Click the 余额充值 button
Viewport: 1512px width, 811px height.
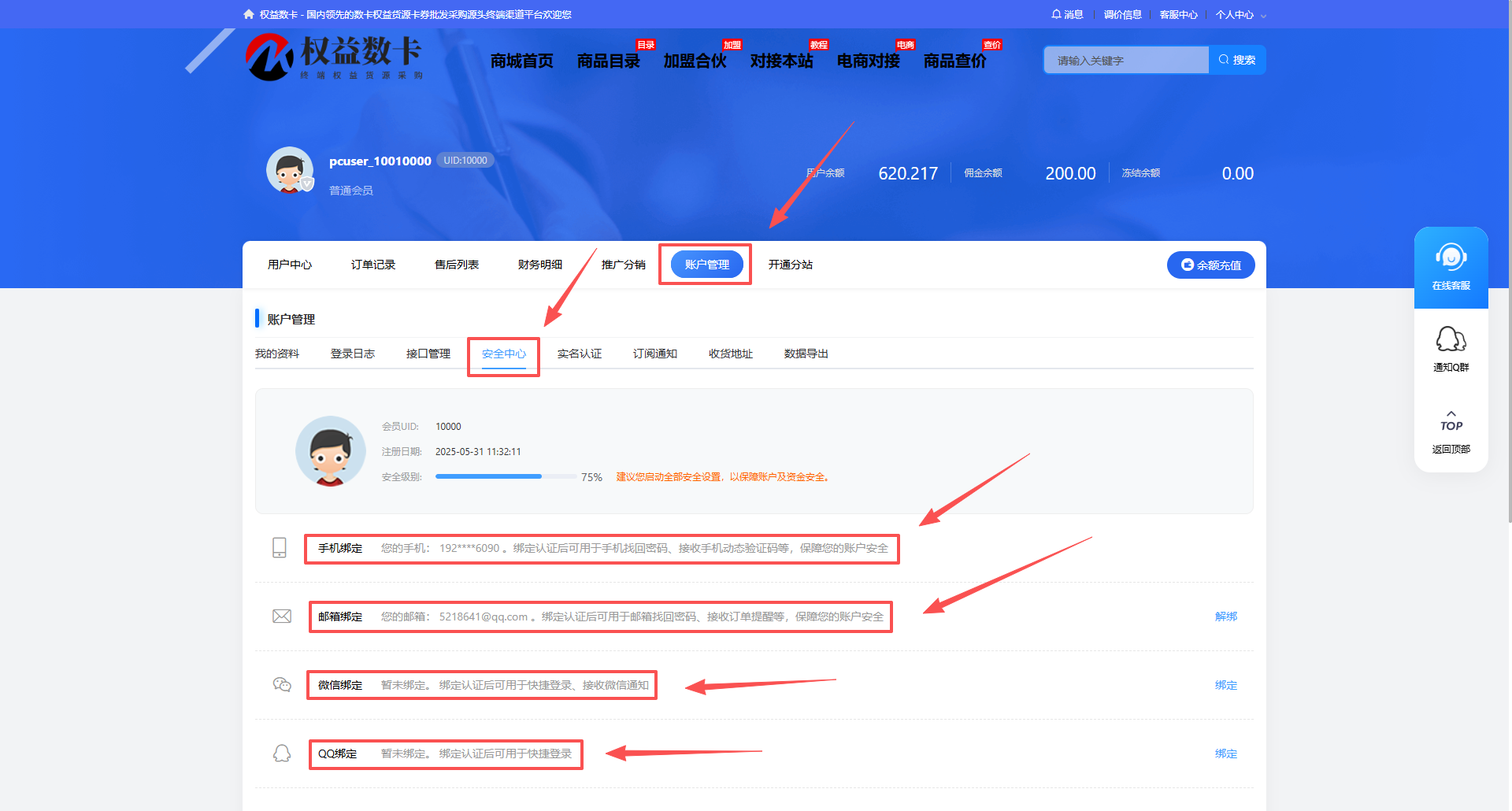click(x=1210, y=265)
